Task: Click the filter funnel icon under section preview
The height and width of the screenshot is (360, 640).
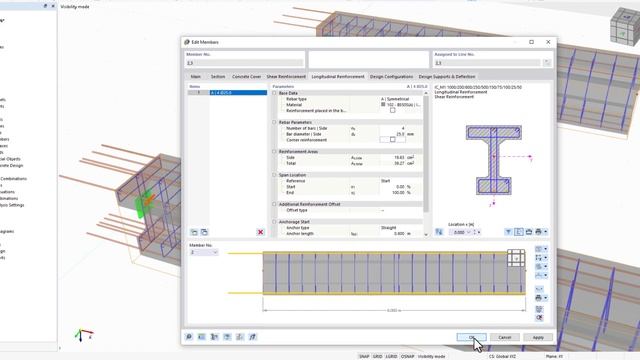Action: point(508,232)
